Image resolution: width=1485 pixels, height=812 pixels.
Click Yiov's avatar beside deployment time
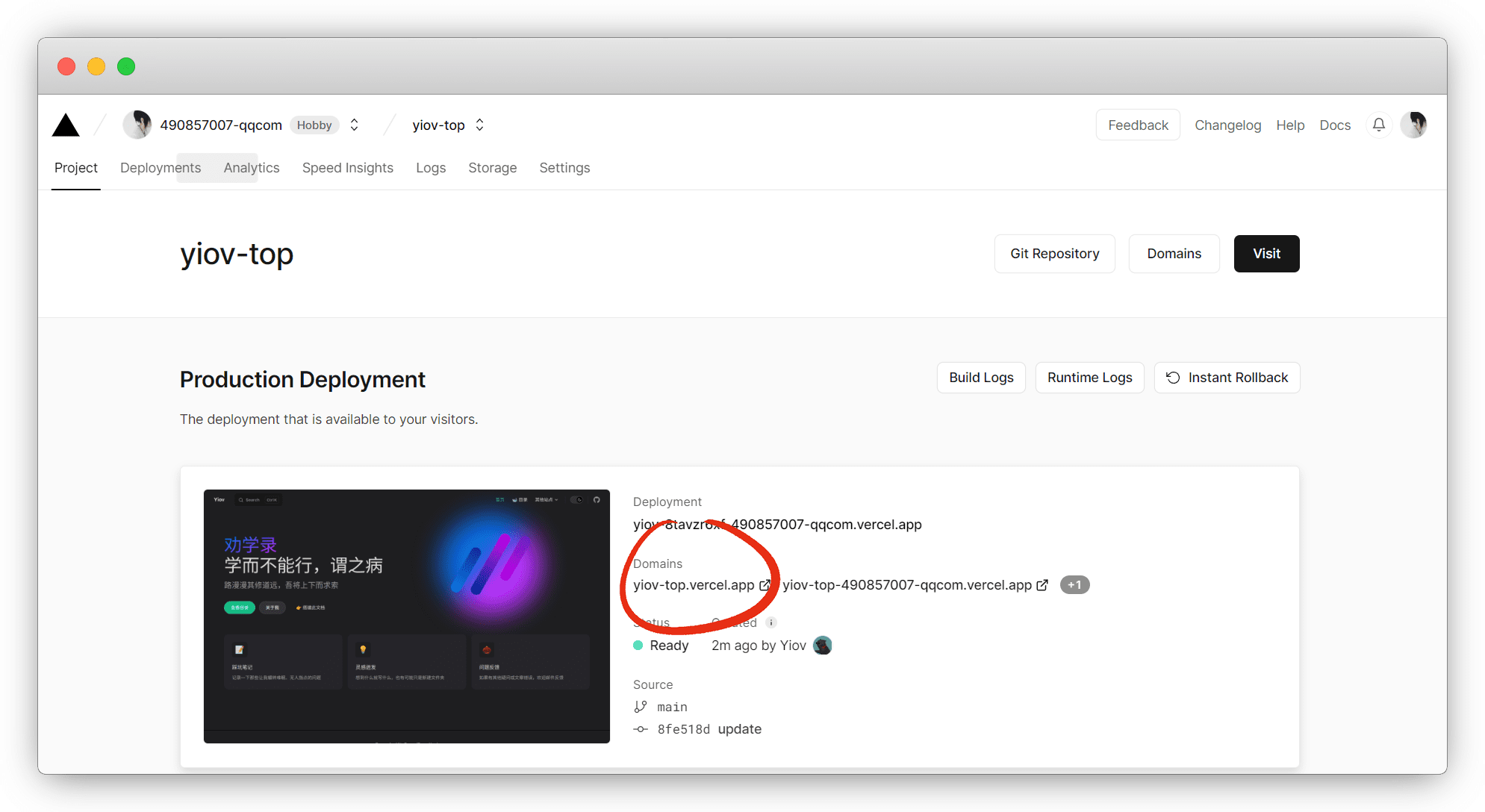pos(822,646)
